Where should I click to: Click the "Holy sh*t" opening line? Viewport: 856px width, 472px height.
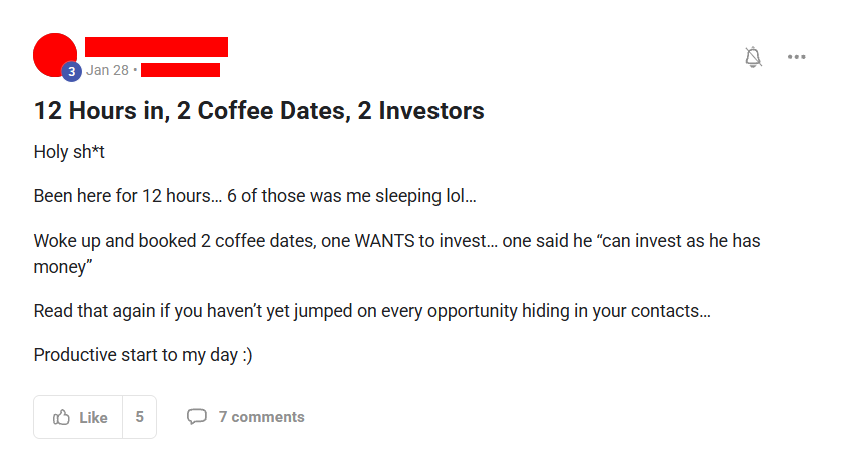(x=69, y=152)
